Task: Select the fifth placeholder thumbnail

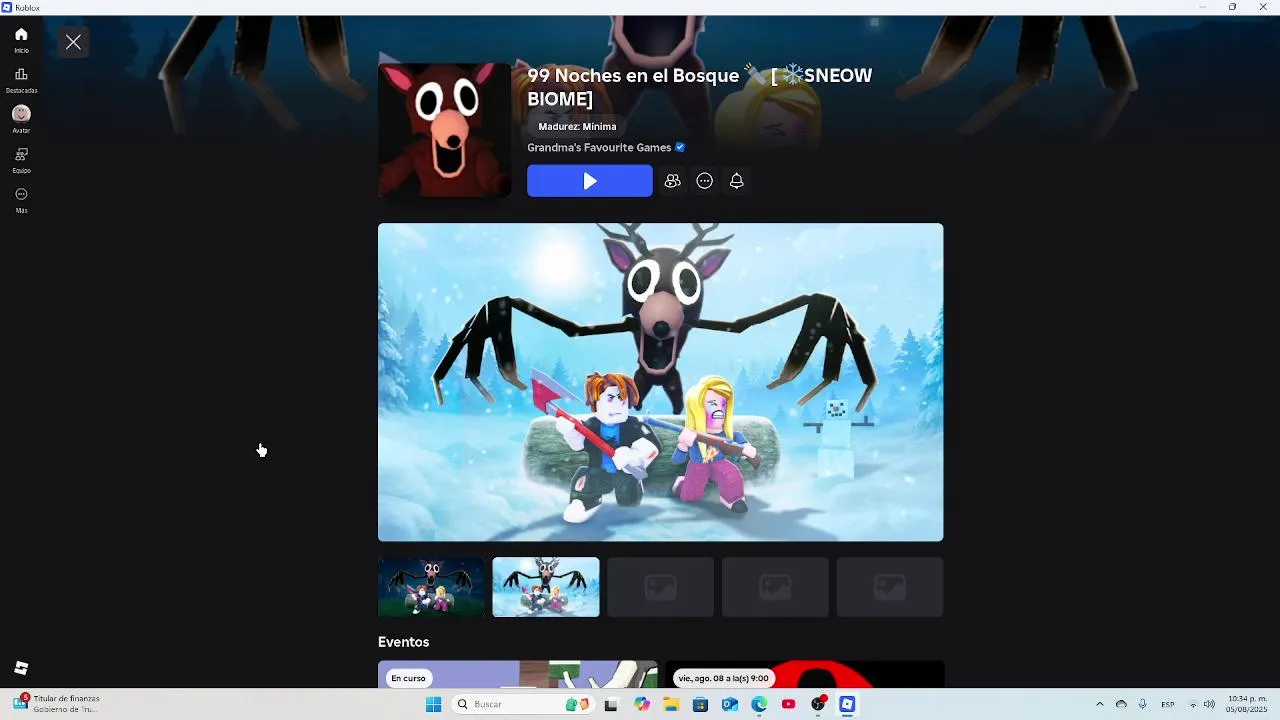Action: (890, 587)
